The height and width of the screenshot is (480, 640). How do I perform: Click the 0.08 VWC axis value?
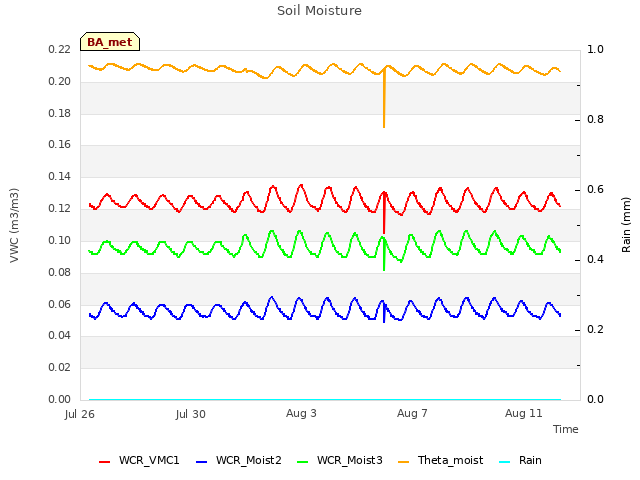point(60,272)
